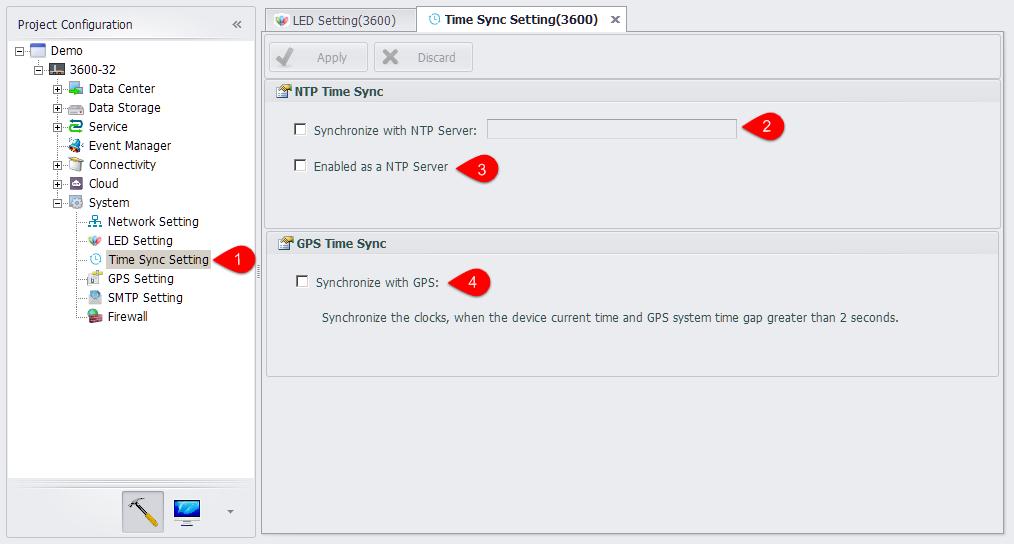Enable Synchronize with NTP Server checkbox
Screen dimensions: 1014x544
tap(300, 129)
